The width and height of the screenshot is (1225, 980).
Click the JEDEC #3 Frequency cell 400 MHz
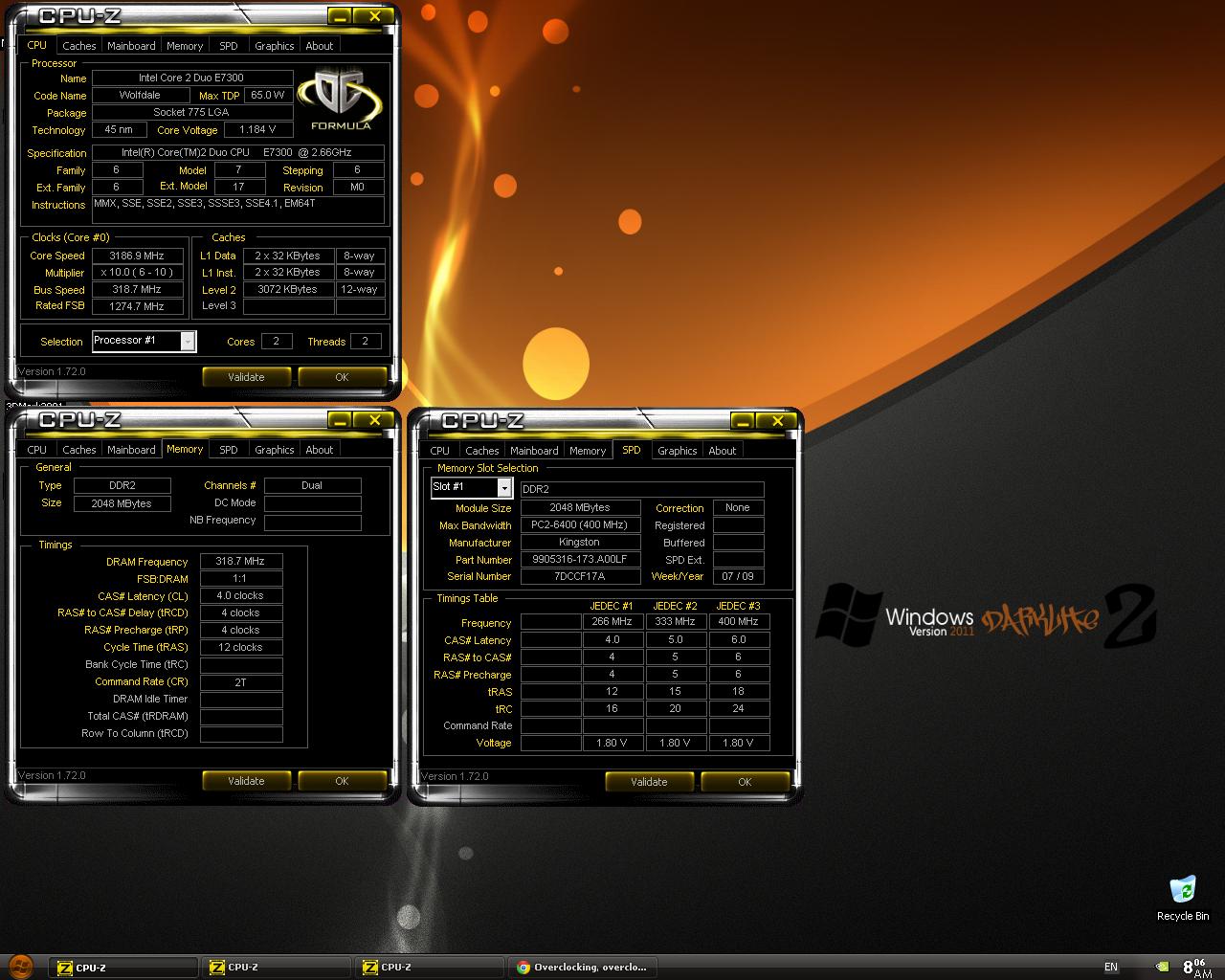[x=740, y=622]
